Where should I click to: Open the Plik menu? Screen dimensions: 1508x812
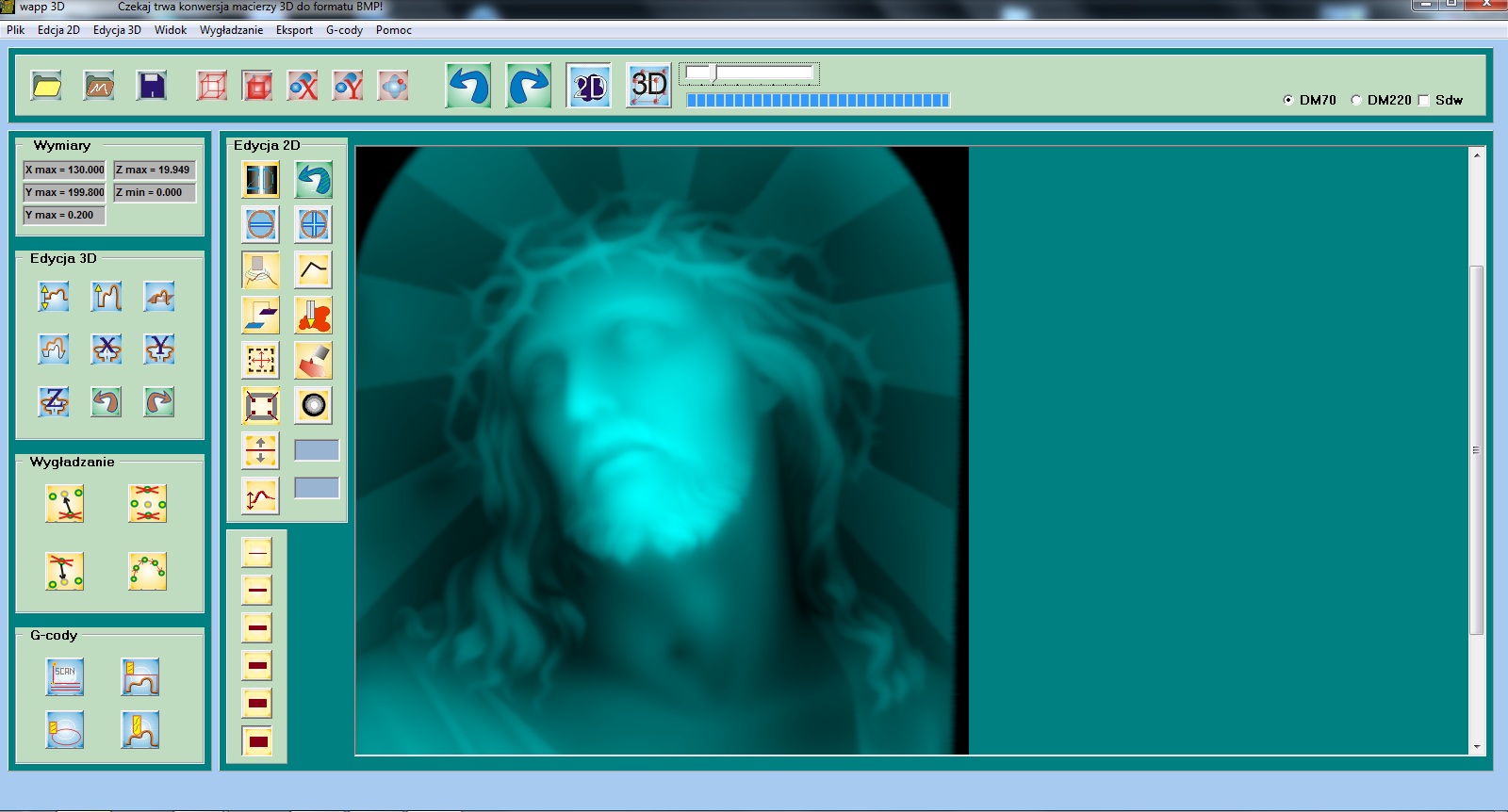[x=16, y=30]
